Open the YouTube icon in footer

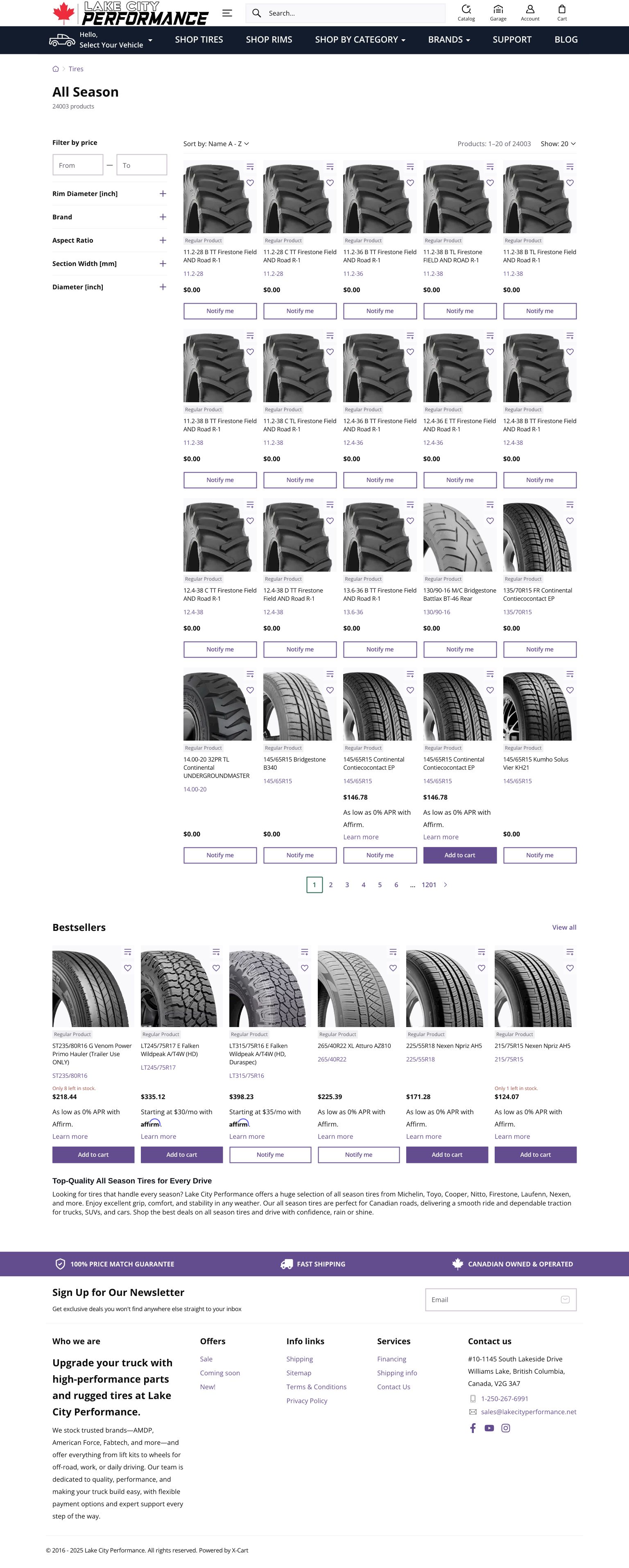[x=489, y=1428]
